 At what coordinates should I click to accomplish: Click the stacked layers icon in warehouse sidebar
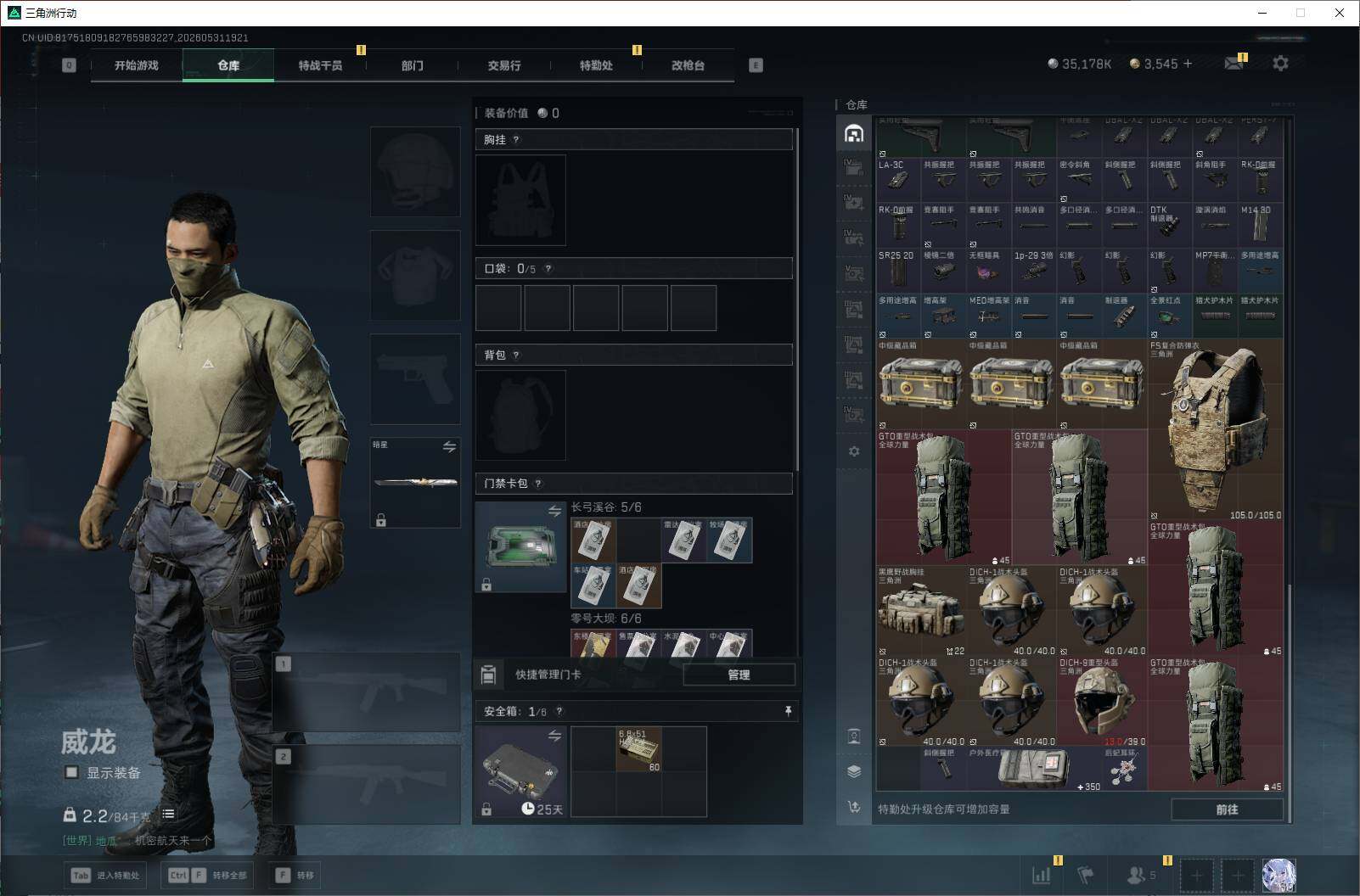click(x=854, y=771)
